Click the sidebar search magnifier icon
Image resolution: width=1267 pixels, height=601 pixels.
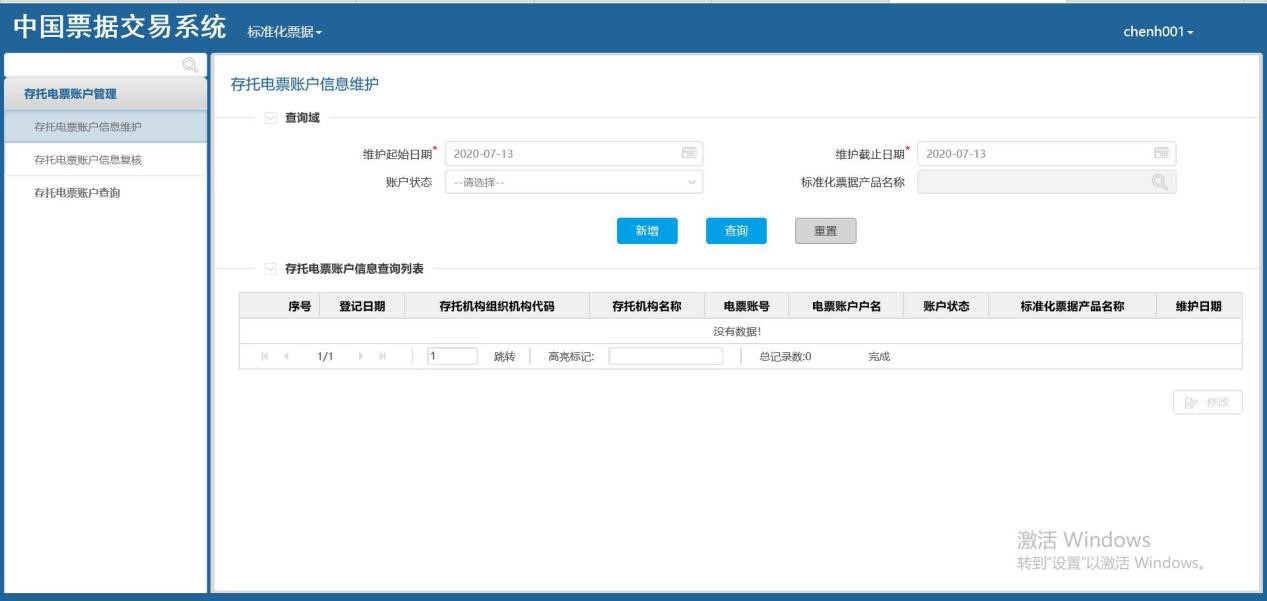189,67
